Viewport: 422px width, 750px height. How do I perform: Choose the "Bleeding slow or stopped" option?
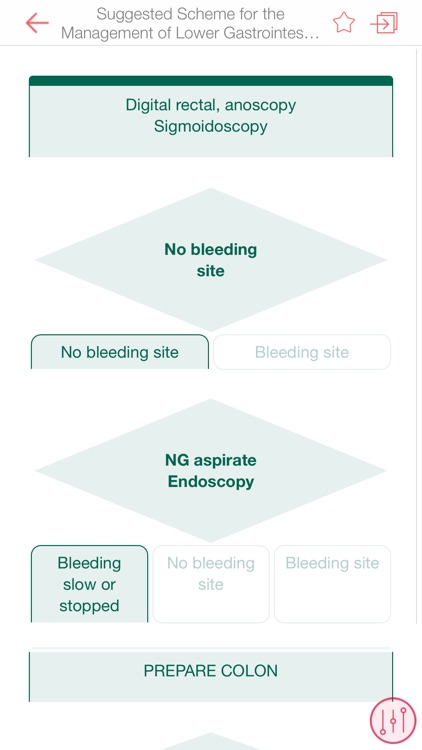[89, 584]
